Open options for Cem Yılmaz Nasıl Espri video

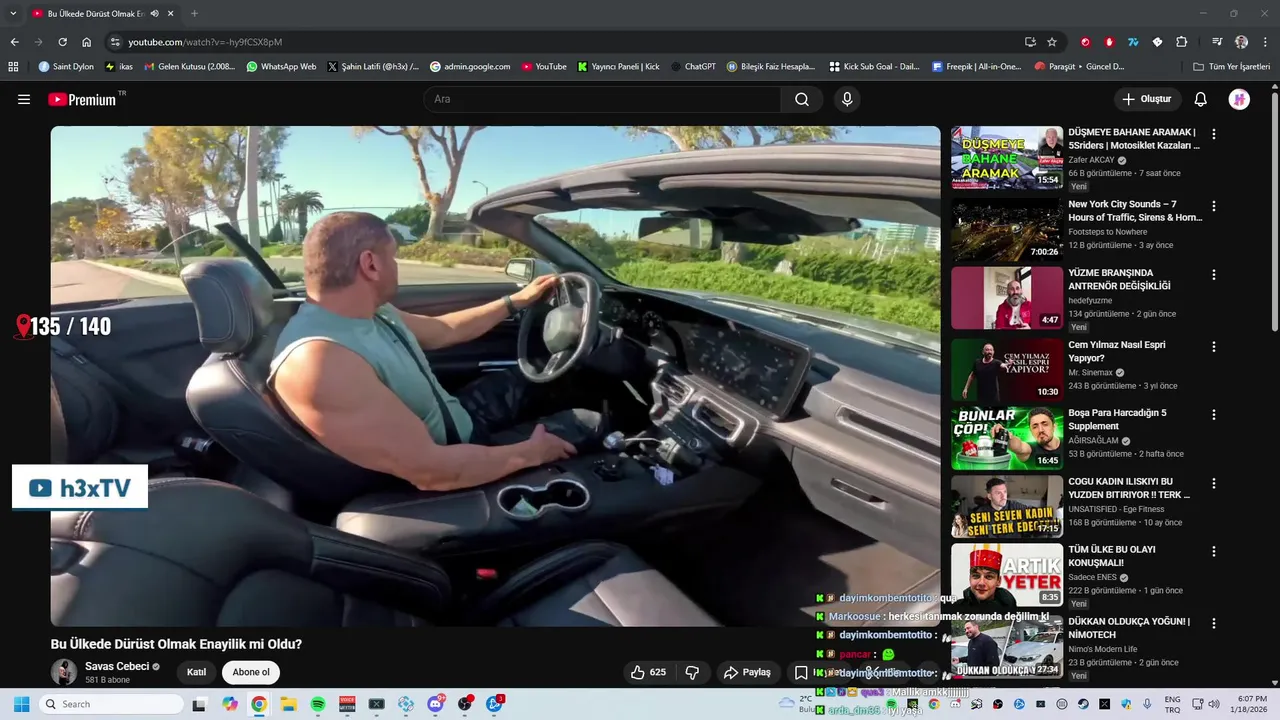[x=1214, y=347]
